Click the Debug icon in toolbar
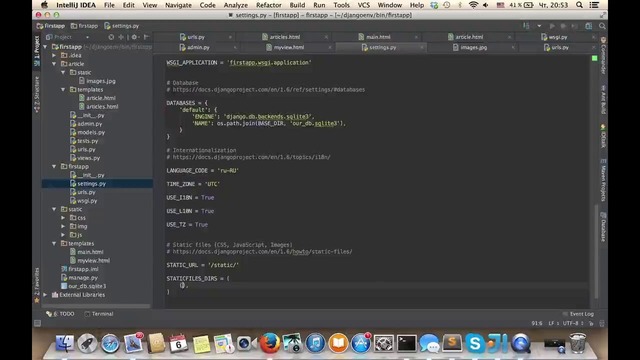This screenshot has width=640, height=360. tap(563, 26)
